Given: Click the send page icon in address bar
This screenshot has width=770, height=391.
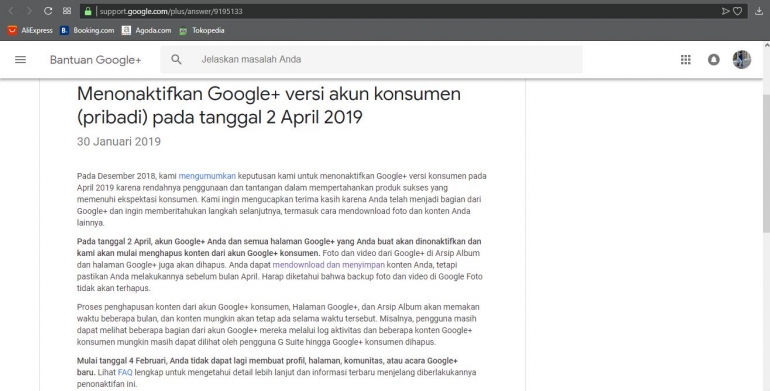Looking at the screenshot, I should click(x=725, y=11).
